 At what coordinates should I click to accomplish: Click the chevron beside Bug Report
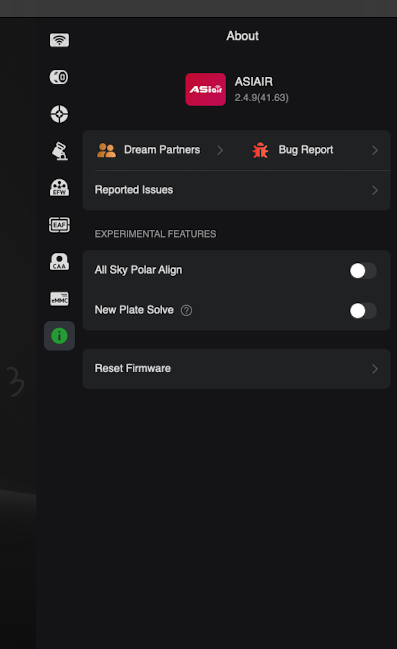tap(375, 150)
